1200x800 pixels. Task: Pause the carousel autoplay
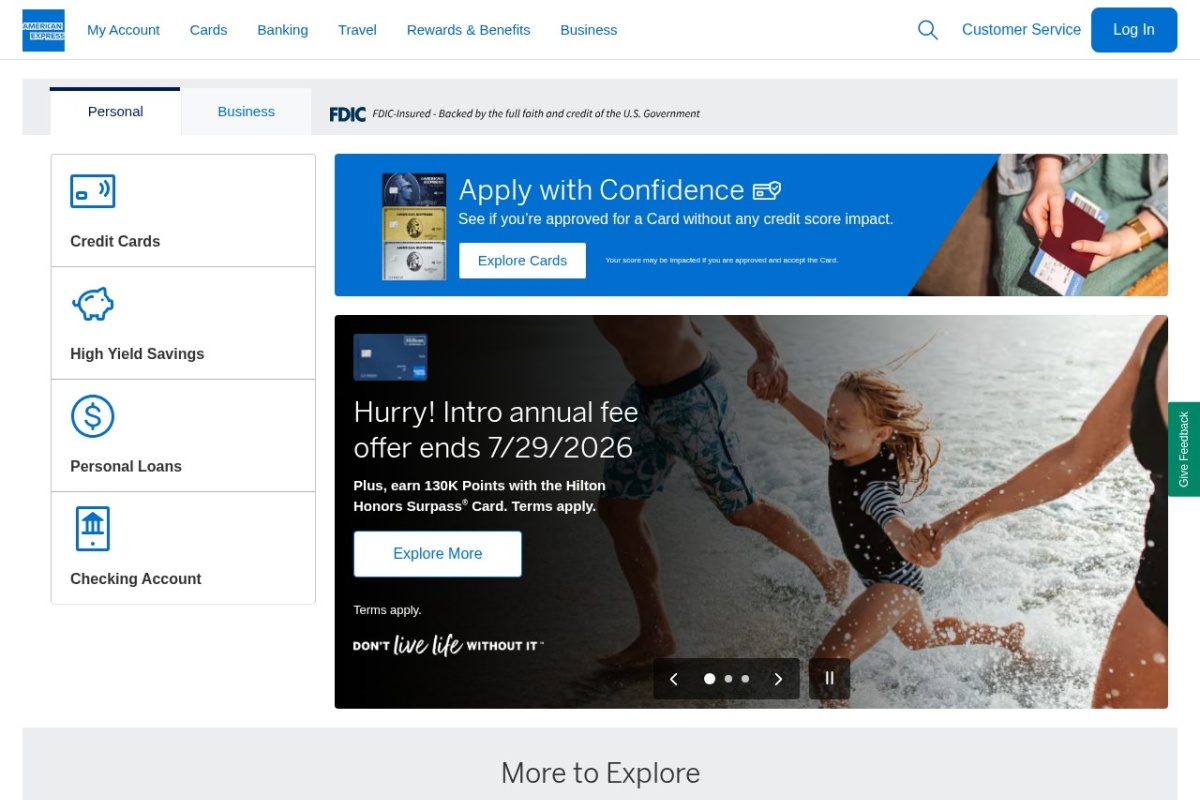[x=829, y=678]
